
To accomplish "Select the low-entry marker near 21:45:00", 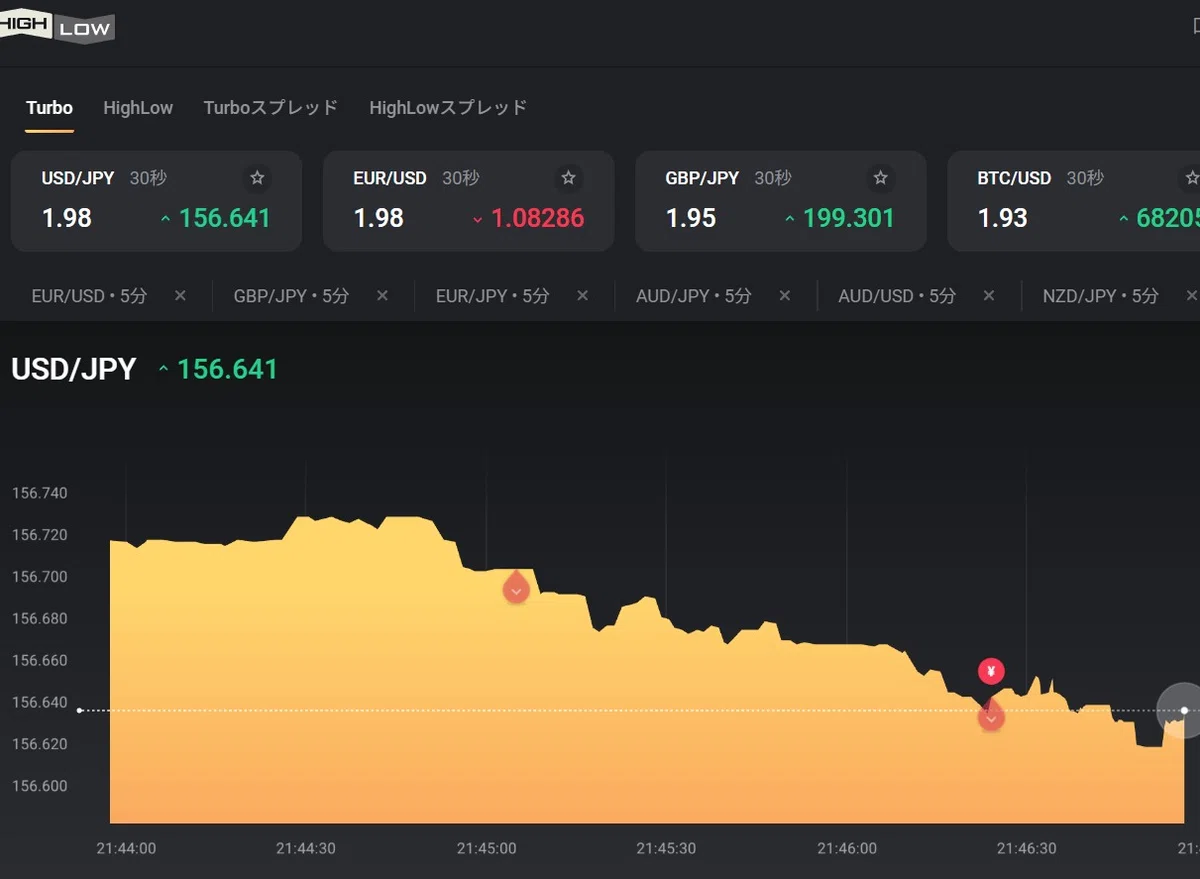I will point(516,588).
